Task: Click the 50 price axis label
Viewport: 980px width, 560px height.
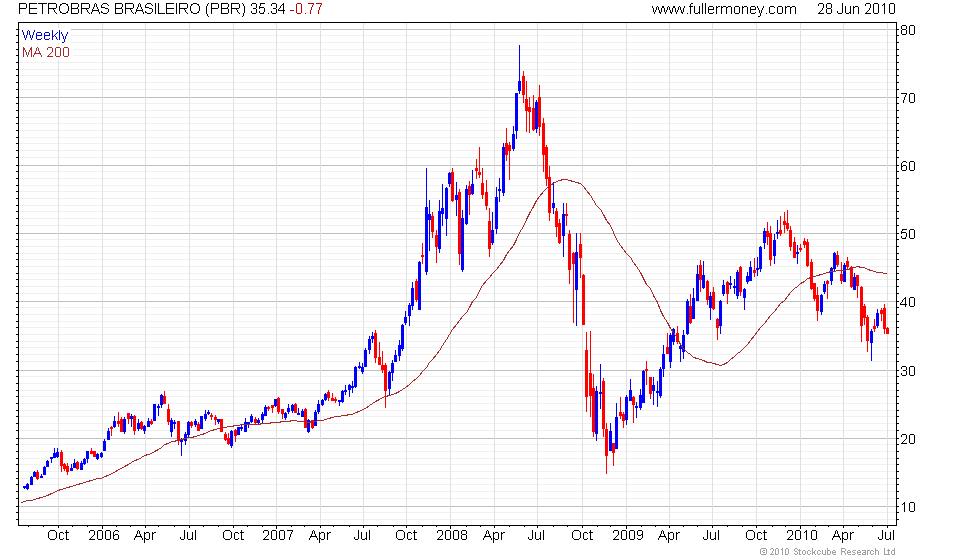Action: (x=908, y=234)
